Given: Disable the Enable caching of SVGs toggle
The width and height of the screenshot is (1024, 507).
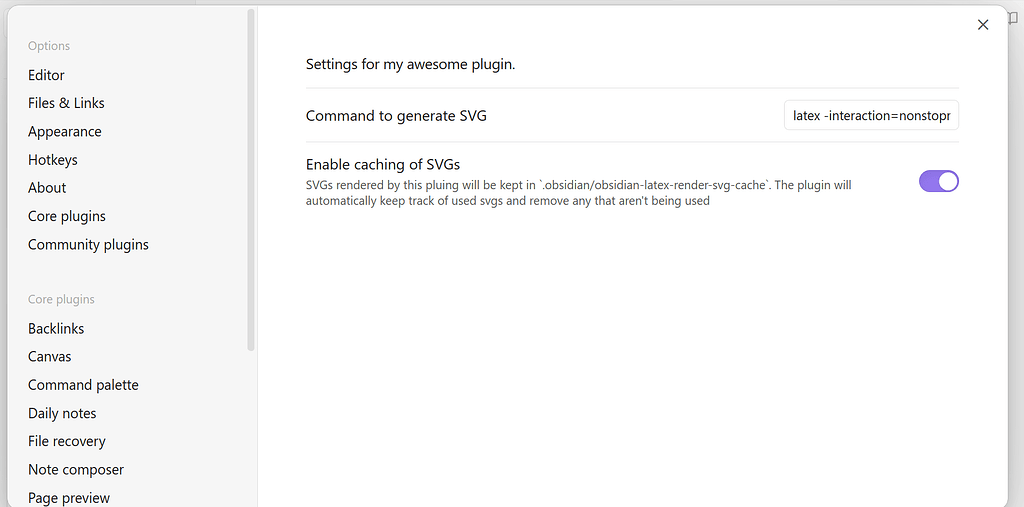Looking at the screenshot, I should 938,181.
